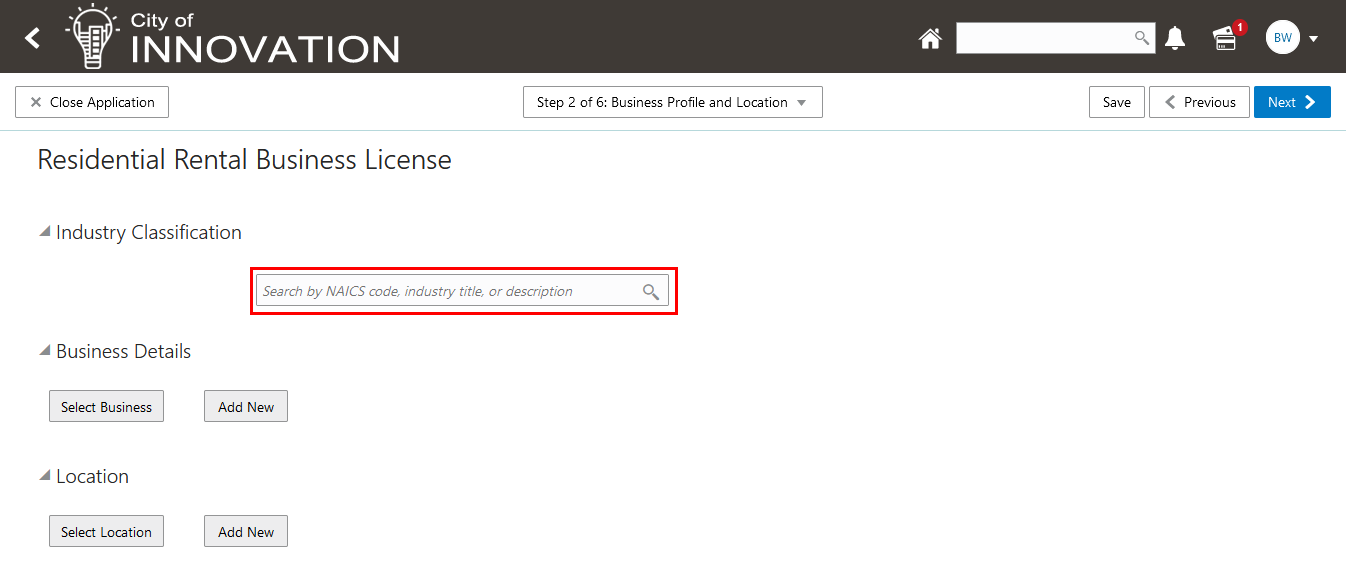Save the application
This screenshot has height=575, width=1346.
(1116, 102)
